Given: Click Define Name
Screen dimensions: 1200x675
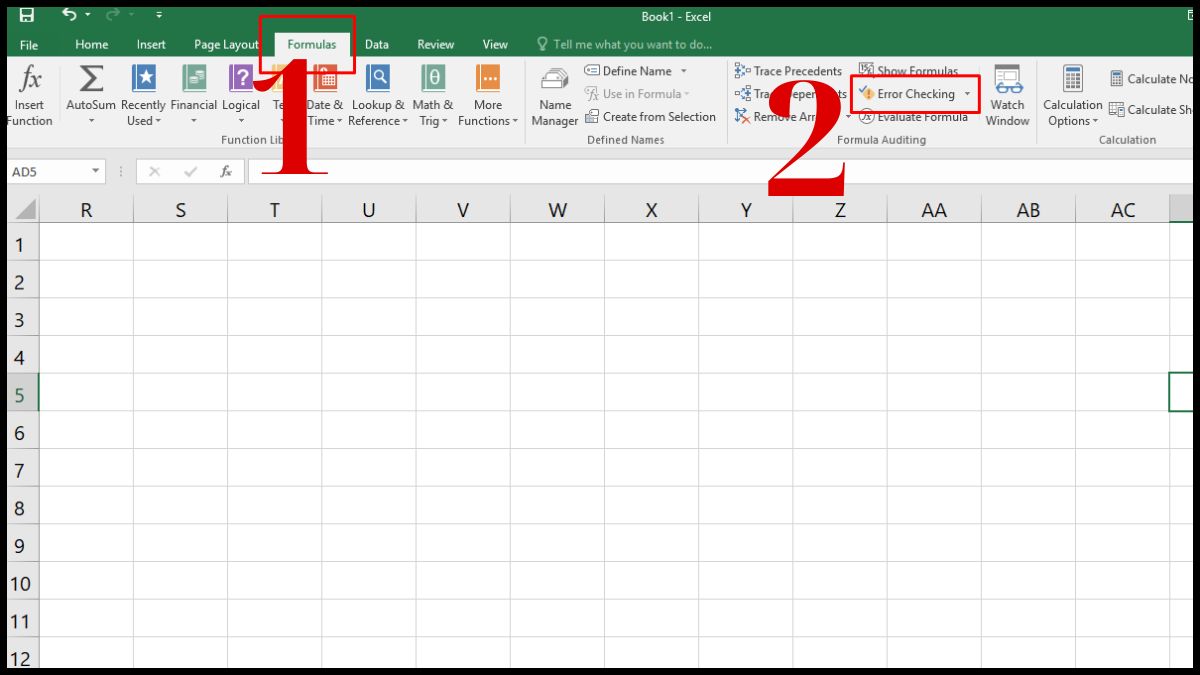Looking at the screenshot, I should tap(629, 71).
